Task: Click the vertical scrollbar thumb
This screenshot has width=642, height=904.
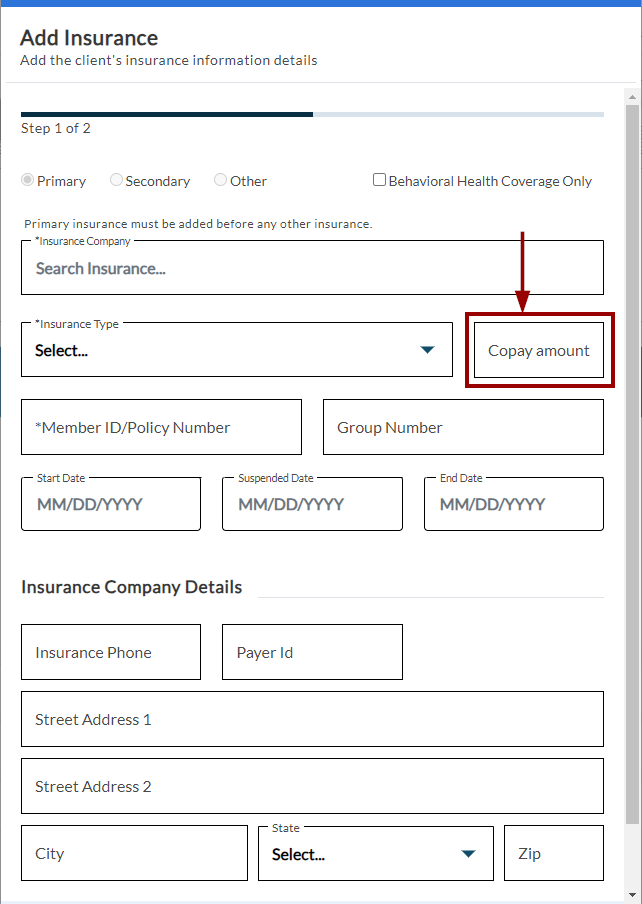Action: [x=632, y=464]
